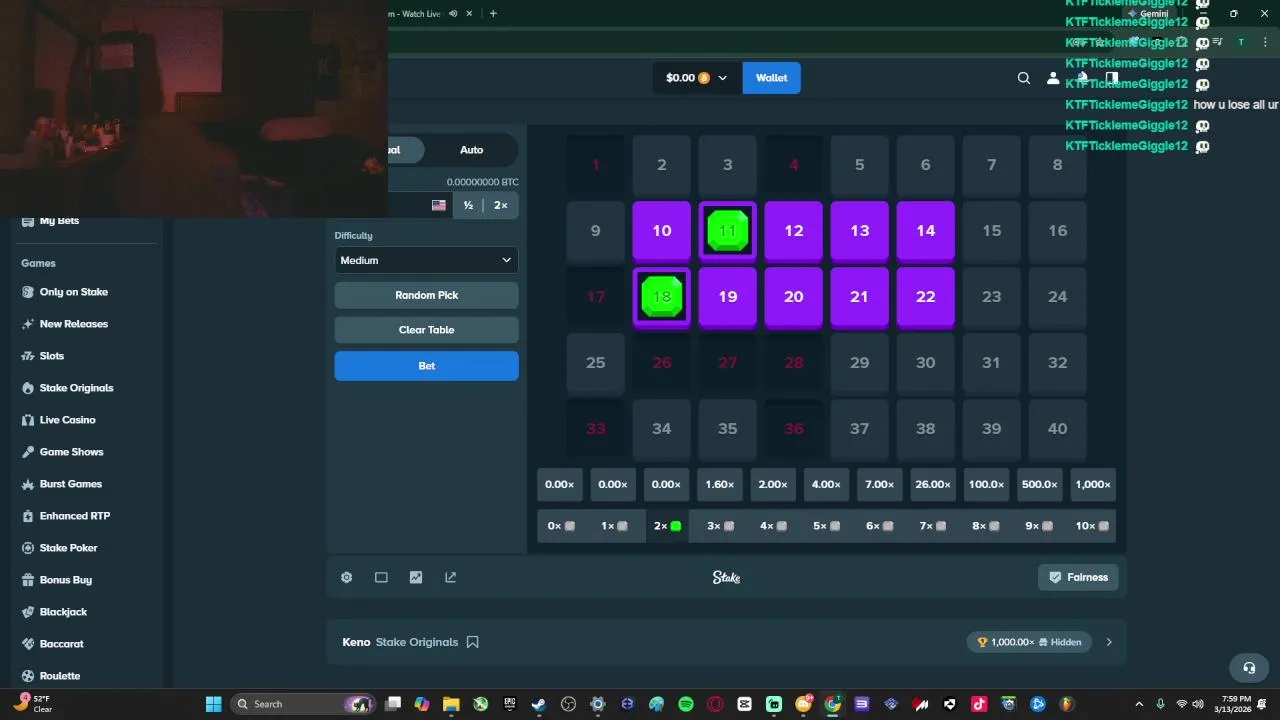Screen dimensions: 1280x720
Task: Open the 1,000.00× Hidden top win badge
Action: (x=1029, y=642)
